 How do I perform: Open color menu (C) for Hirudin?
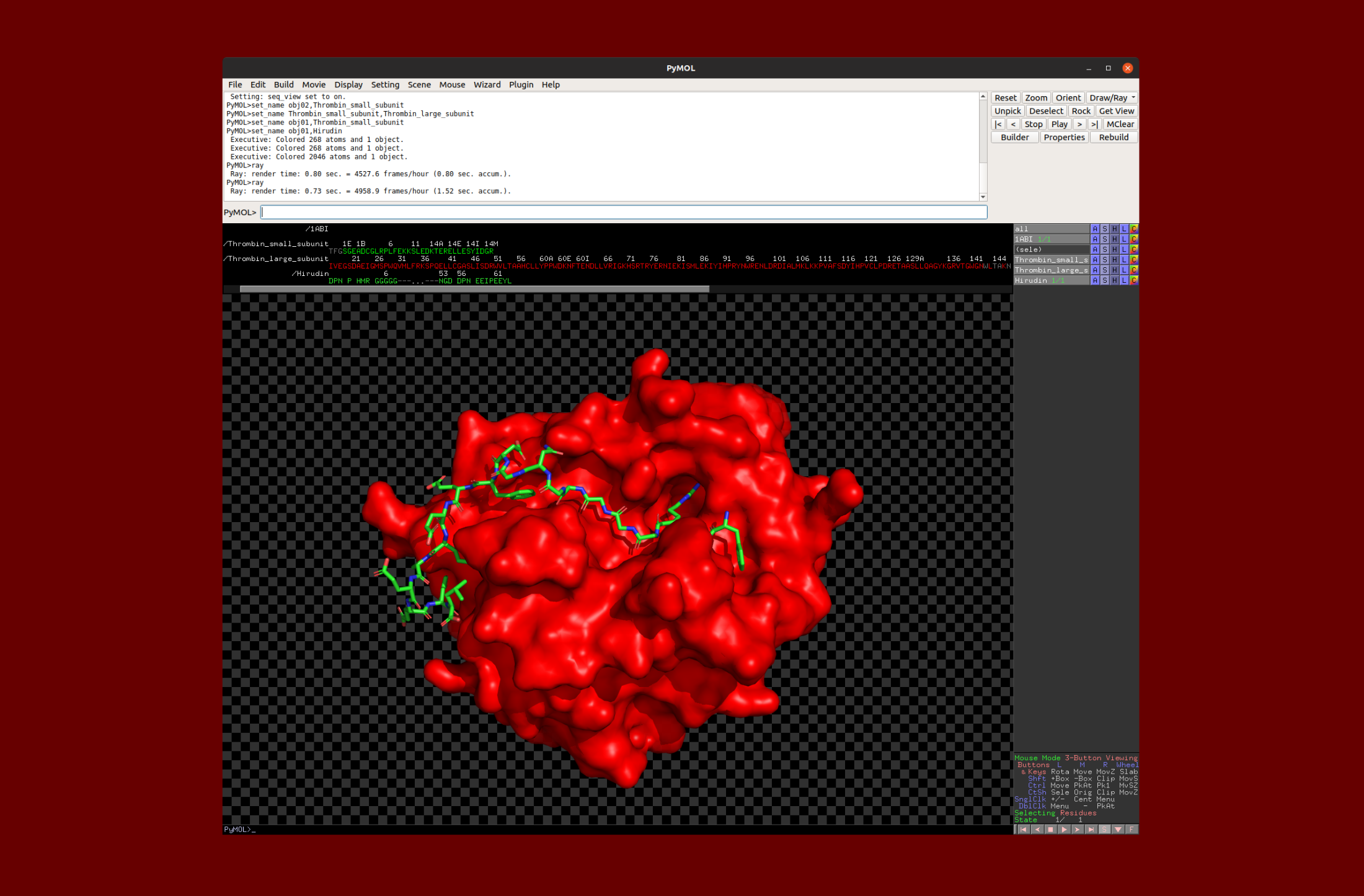pos(1133,280)
